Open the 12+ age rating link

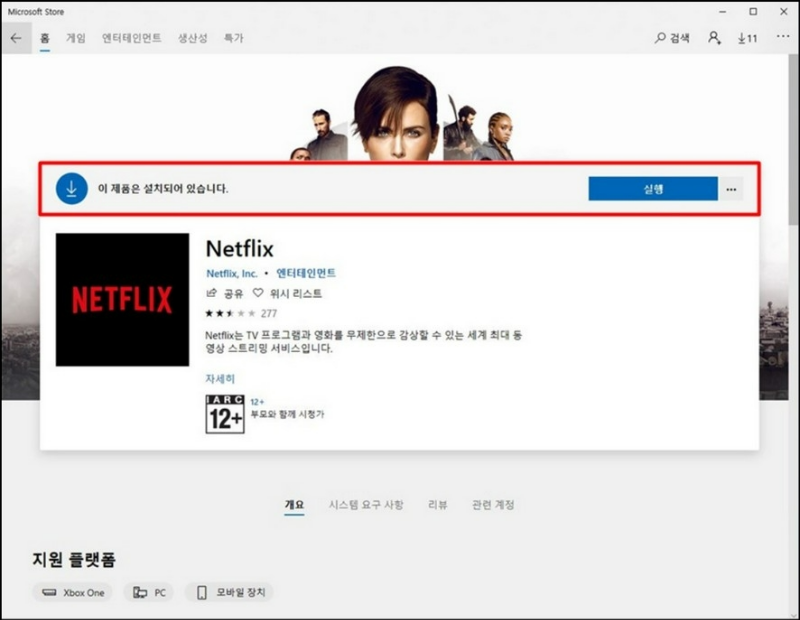click(x=257, y=402)
